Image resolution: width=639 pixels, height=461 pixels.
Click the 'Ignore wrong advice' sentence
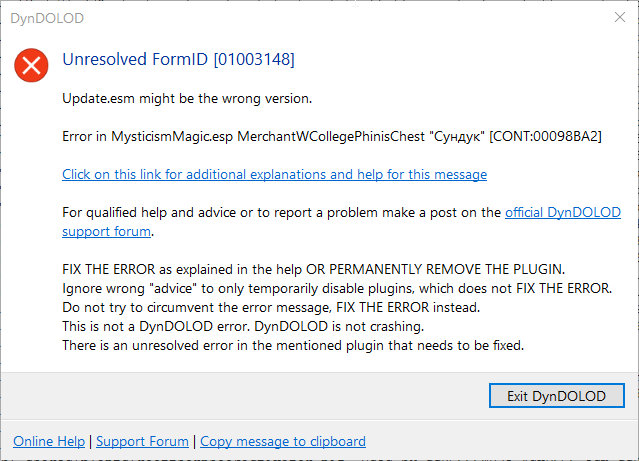(337, 289)
